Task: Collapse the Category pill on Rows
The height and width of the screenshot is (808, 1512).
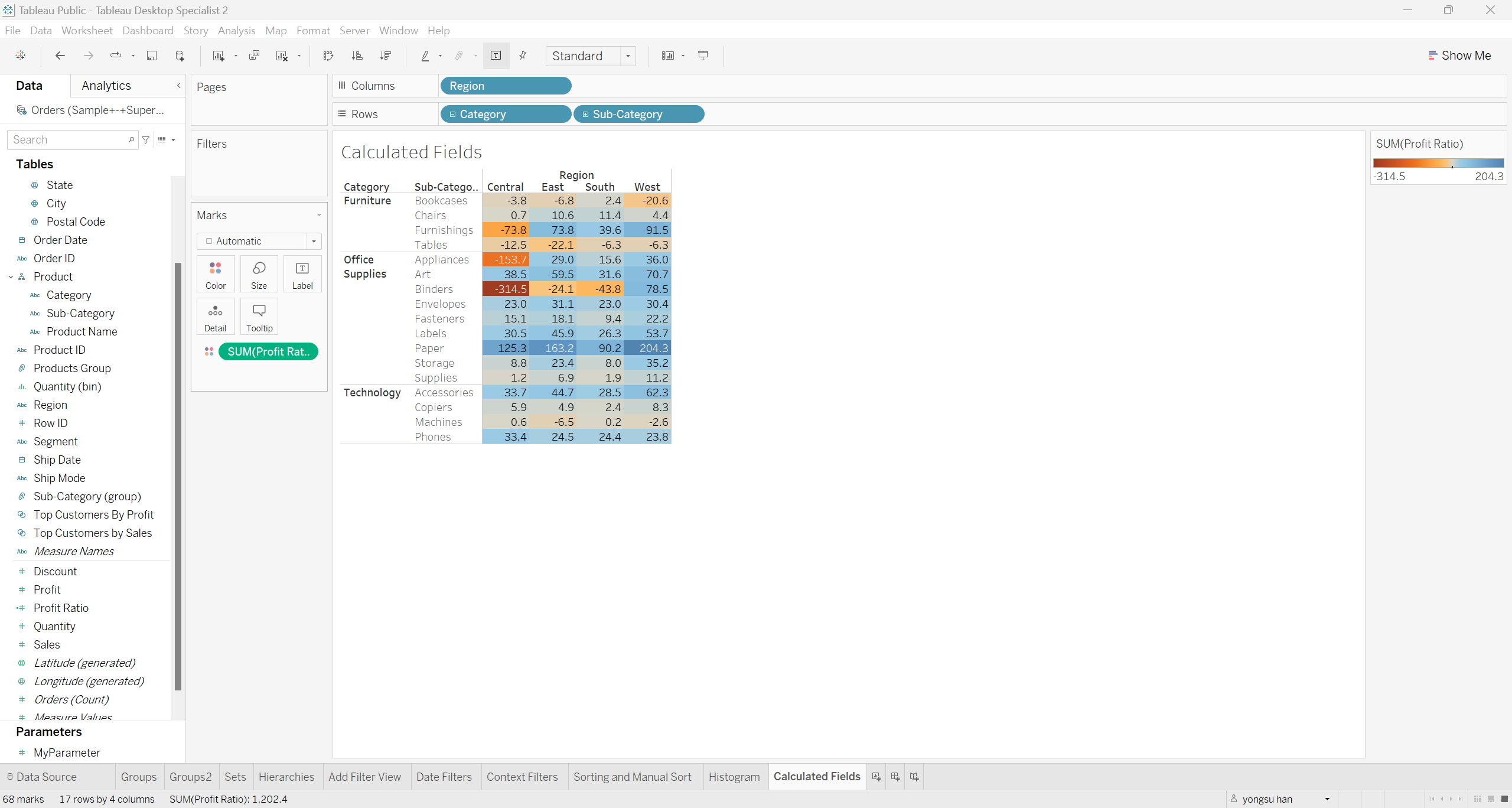Action: pos(452,115)
